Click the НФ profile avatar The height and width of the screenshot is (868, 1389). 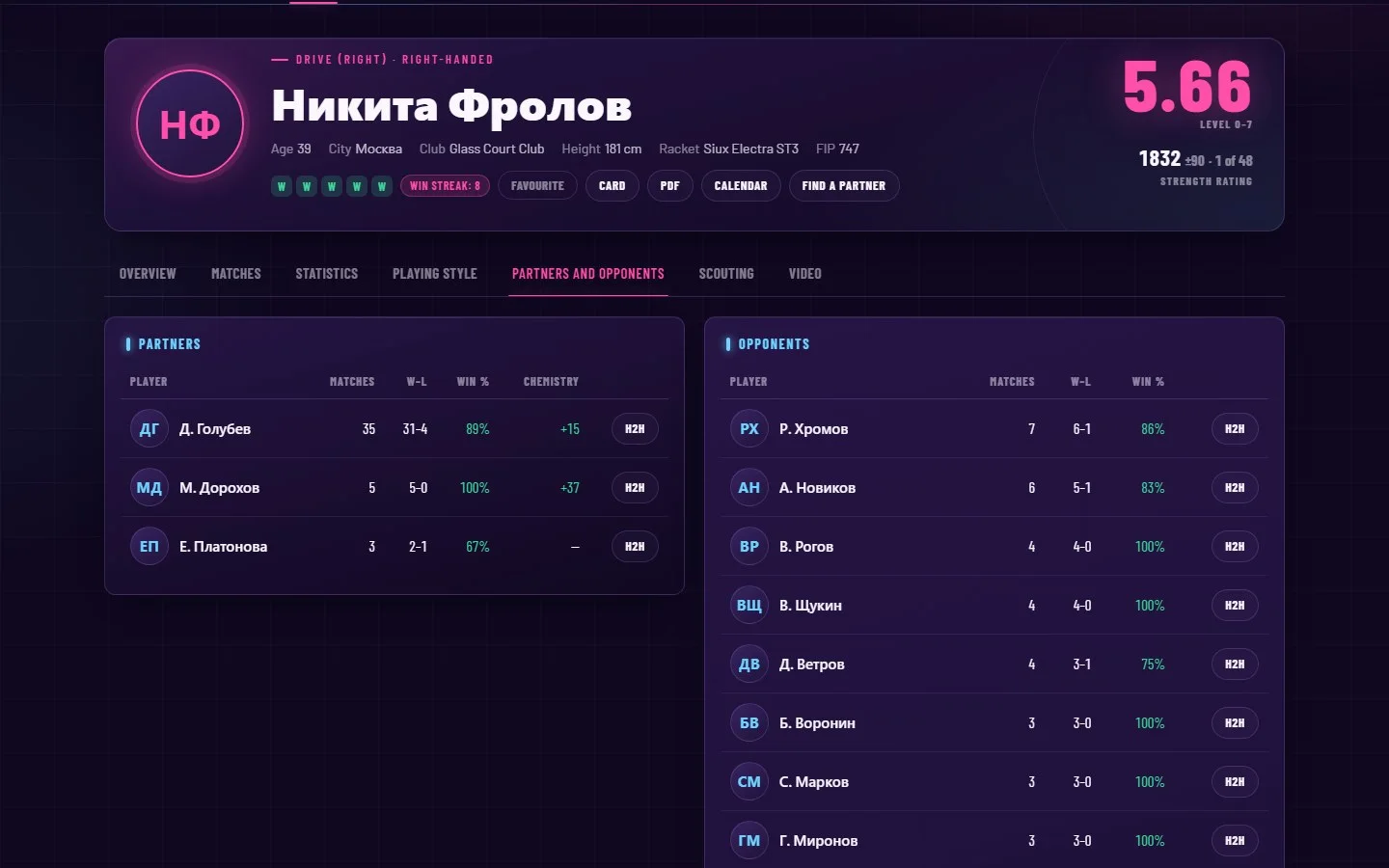coord(190,123)
